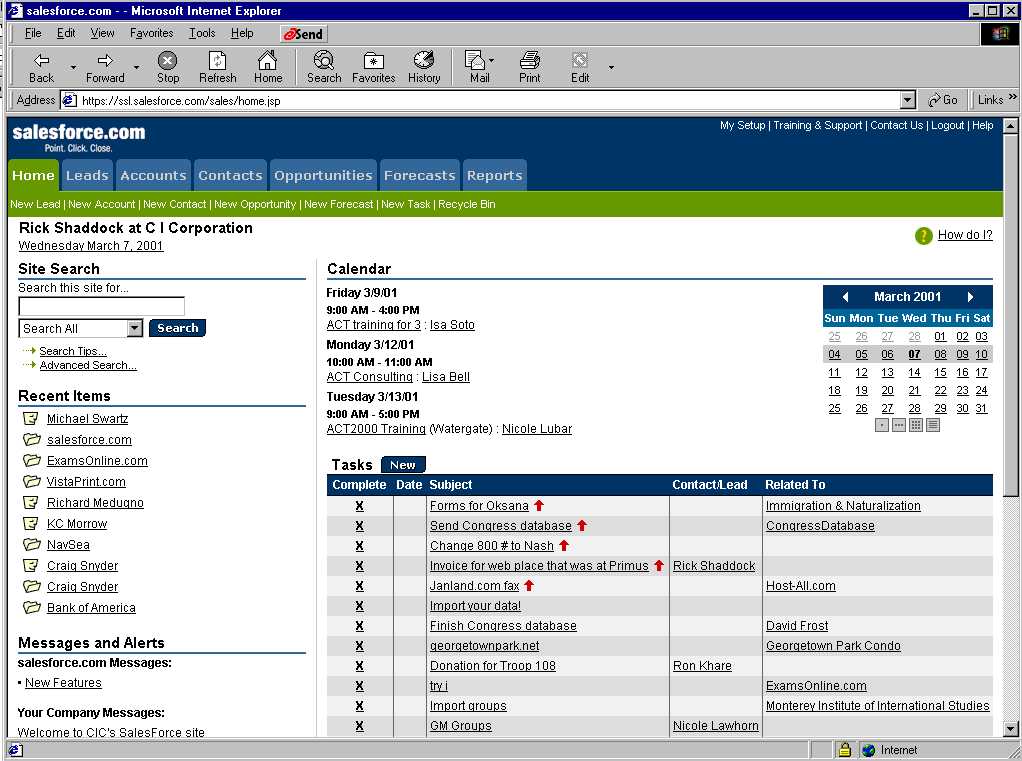The height and width of the screenshot is (761, 1022).
Task: Click the New button beside Tasks
Action: pyautogui.click(x=403, y=465)
